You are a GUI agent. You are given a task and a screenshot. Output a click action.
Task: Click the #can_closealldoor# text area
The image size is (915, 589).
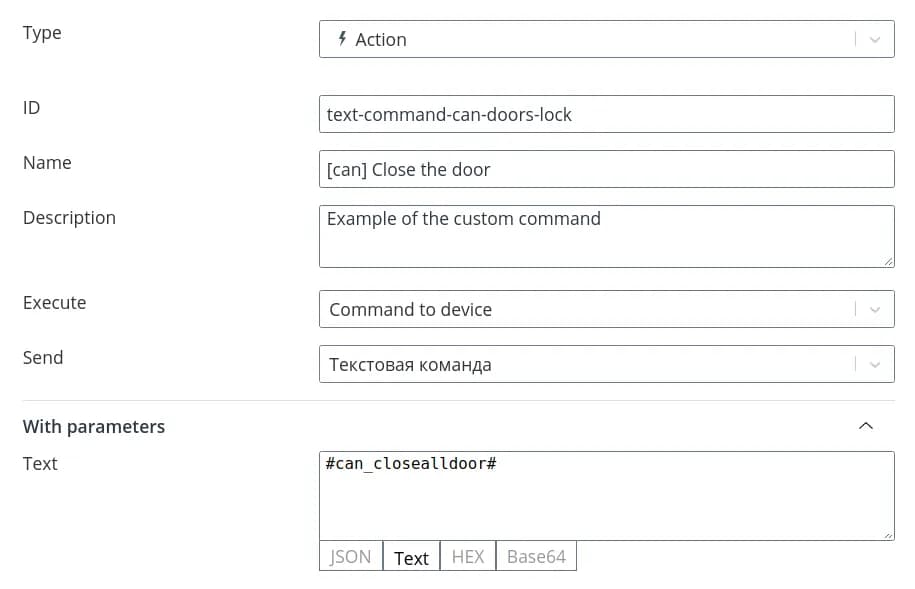click(606, 495)
